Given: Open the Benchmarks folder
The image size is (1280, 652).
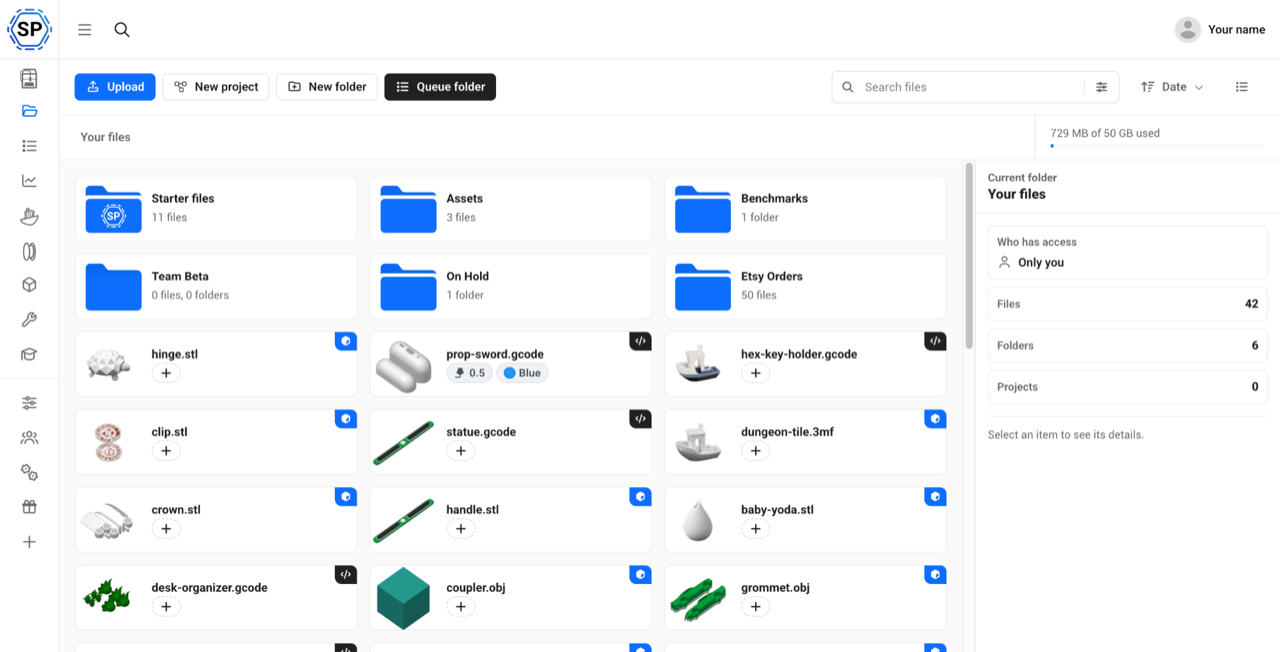Looking at the screenshot, I should (x=806, y=208).
